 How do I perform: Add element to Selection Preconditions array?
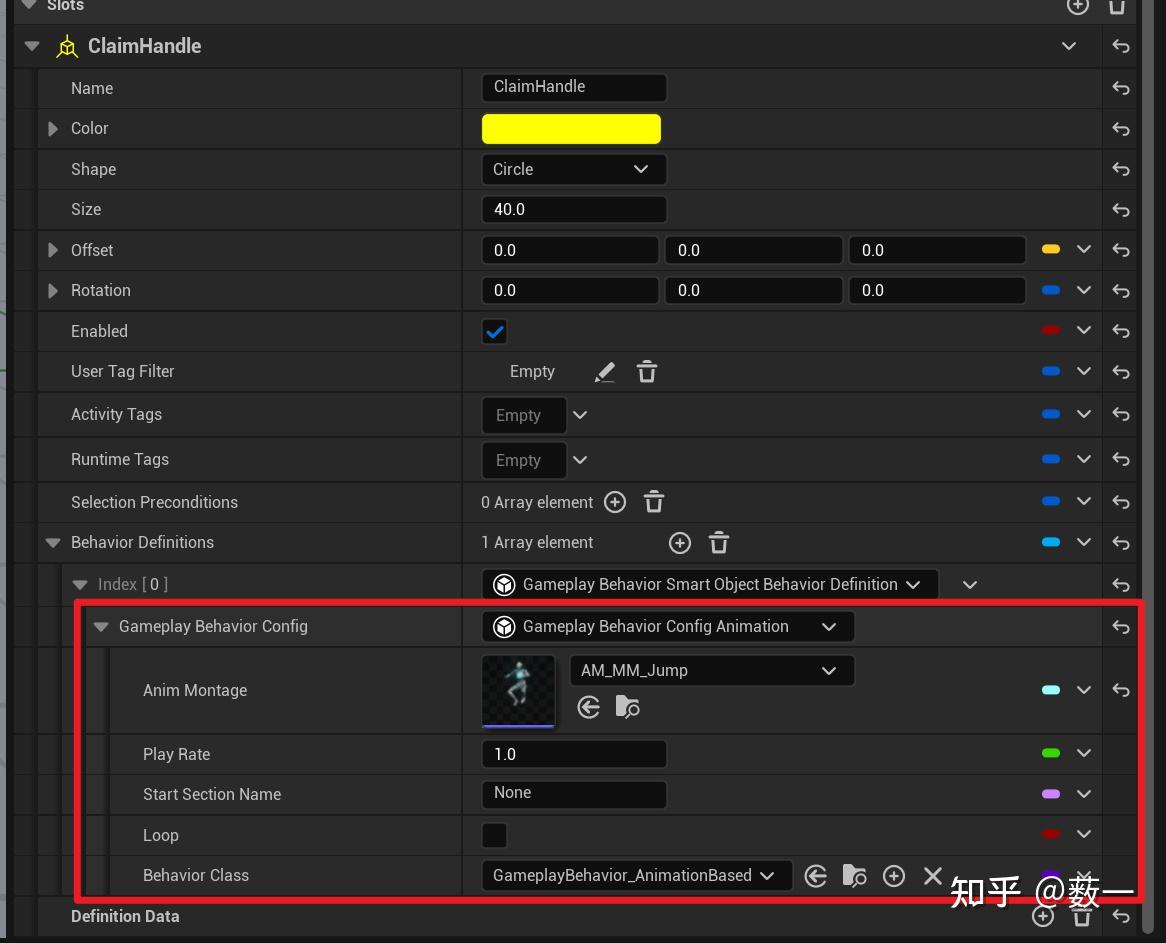[x=615, y=502]
